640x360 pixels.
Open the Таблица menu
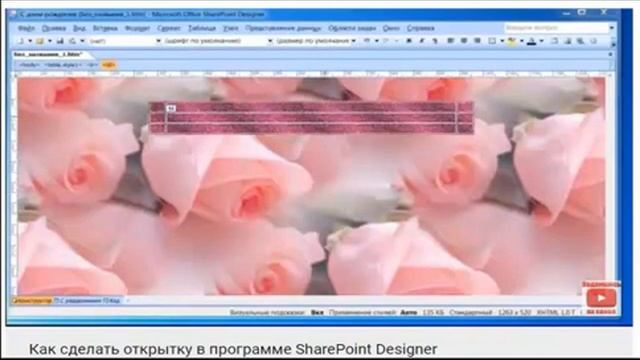coord(202,28)
